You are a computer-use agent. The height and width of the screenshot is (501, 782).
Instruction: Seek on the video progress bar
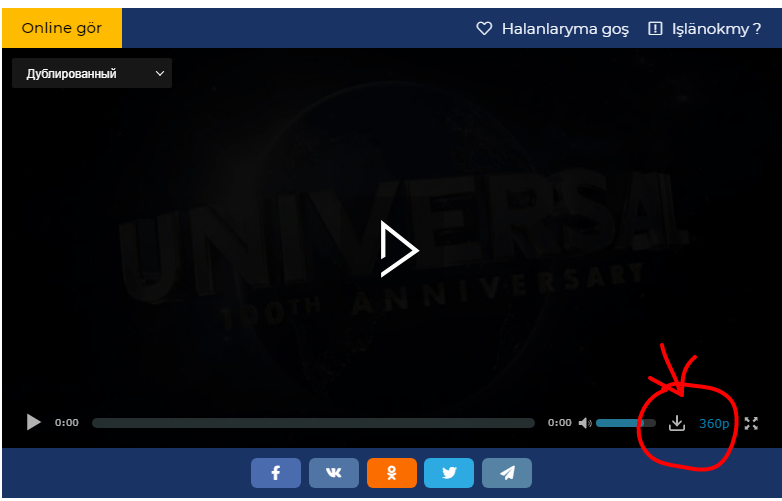point(313,423)
